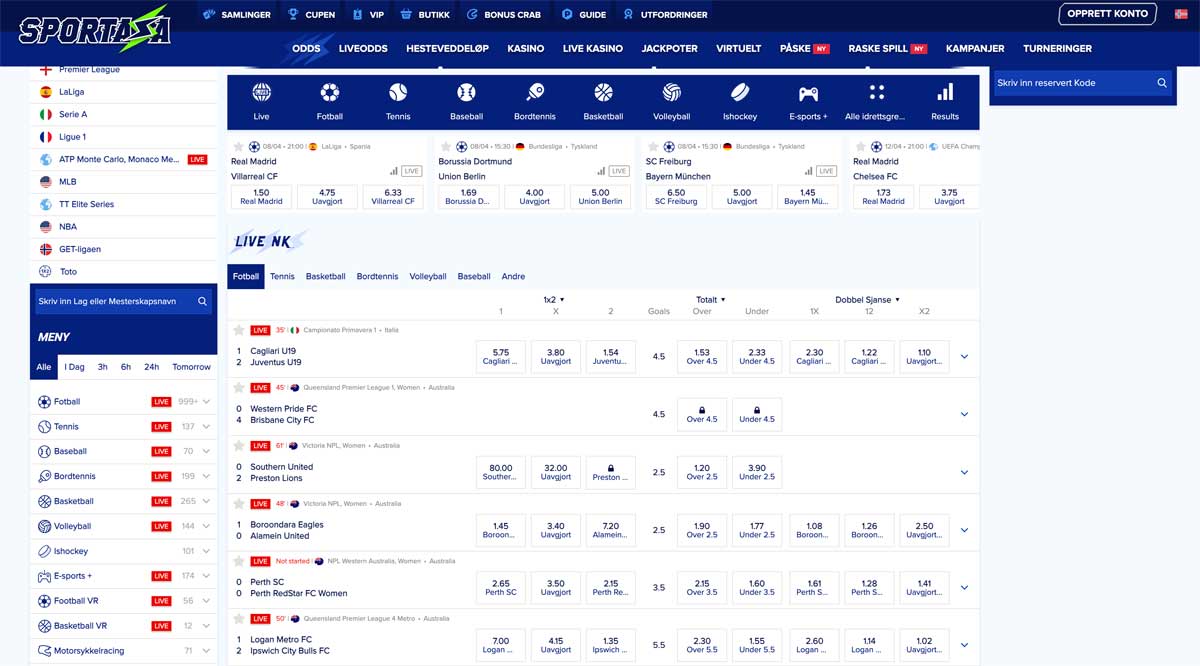This screenshot has height=666, width=1200.
Task: Open the Results bar chart icon
Action: tap(945, 93)
